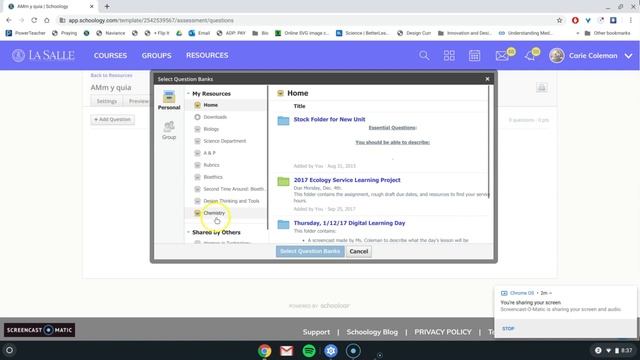The image size is (640, 360).
Task: Stop screen sharing via STOP button
Action: click(508, 329)
